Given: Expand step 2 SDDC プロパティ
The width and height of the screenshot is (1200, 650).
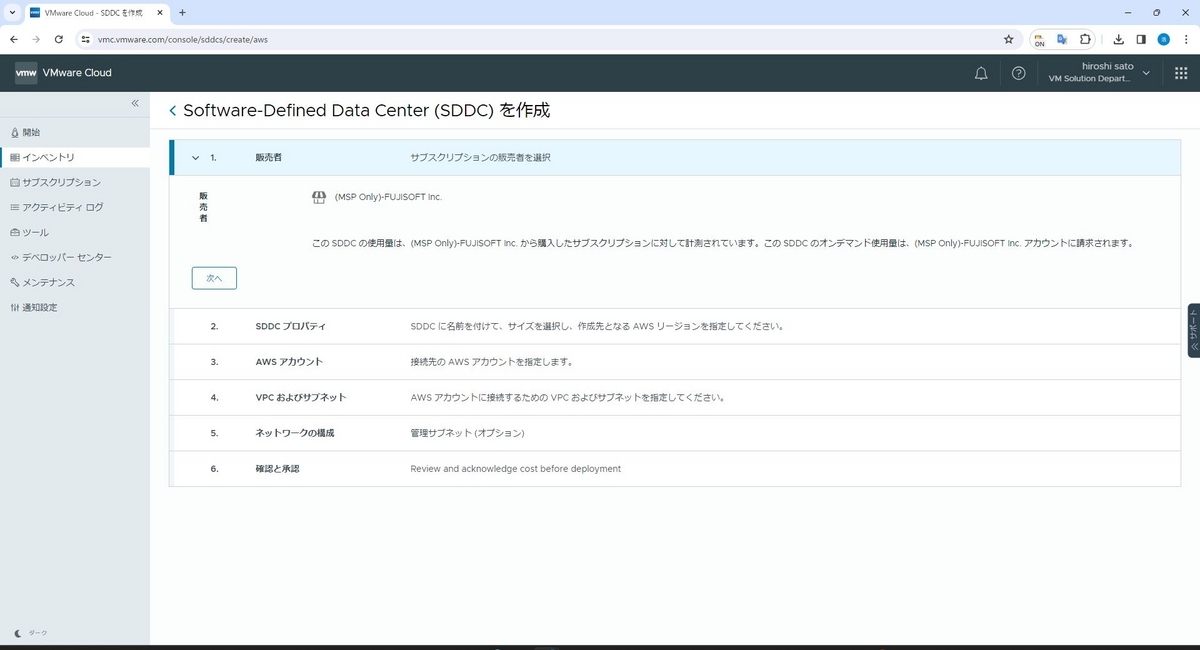Looking at the screenshot, I should pos(675,326).
